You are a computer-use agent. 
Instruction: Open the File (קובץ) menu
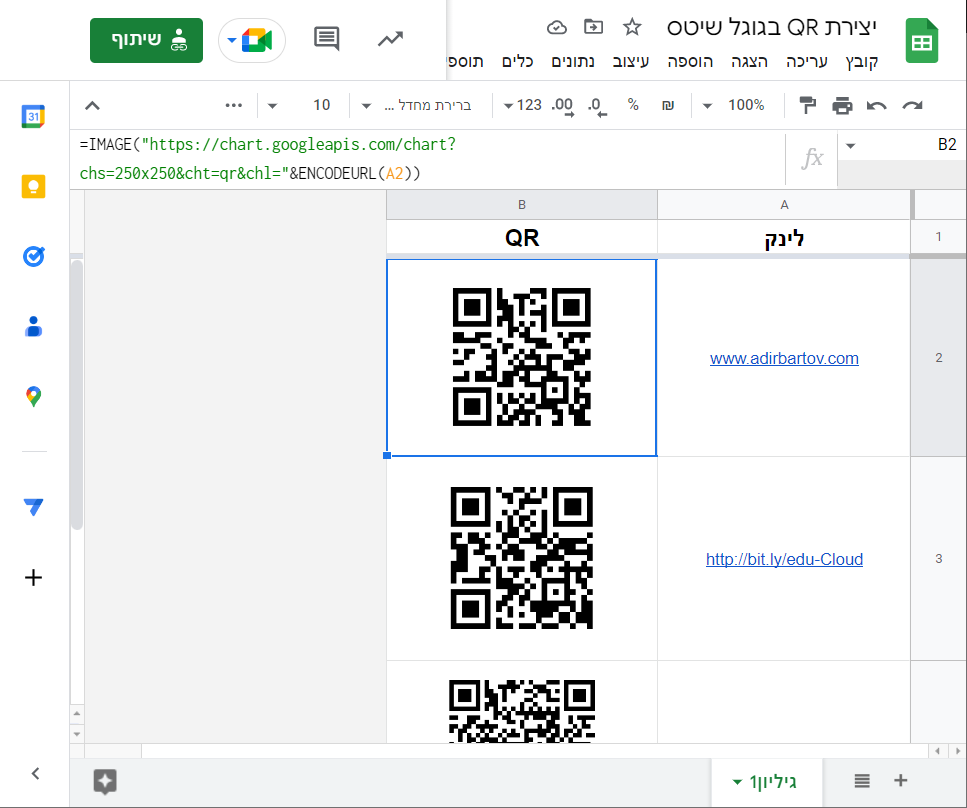tap(862, 61)
